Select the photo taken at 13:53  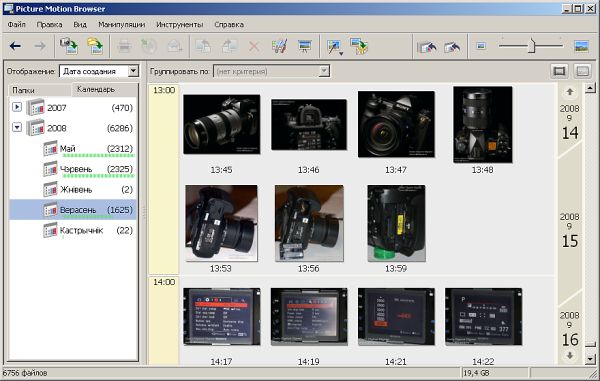click(x=221, y=223)
